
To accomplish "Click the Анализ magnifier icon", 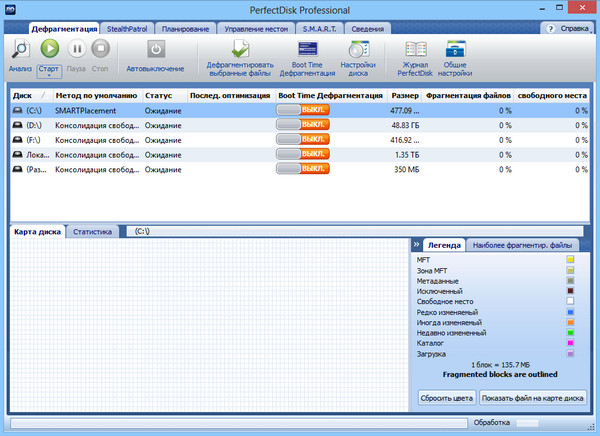I will [x=21, y=48].
